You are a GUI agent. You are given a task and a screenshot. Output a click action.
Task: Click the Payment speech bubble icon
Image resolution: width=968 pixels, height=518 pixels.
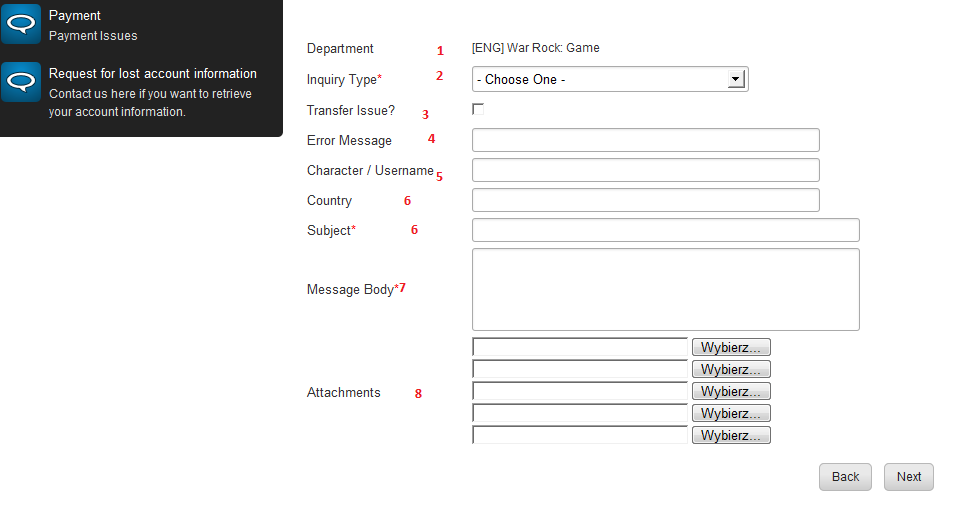pyautogui.click(x=21, y=24)
